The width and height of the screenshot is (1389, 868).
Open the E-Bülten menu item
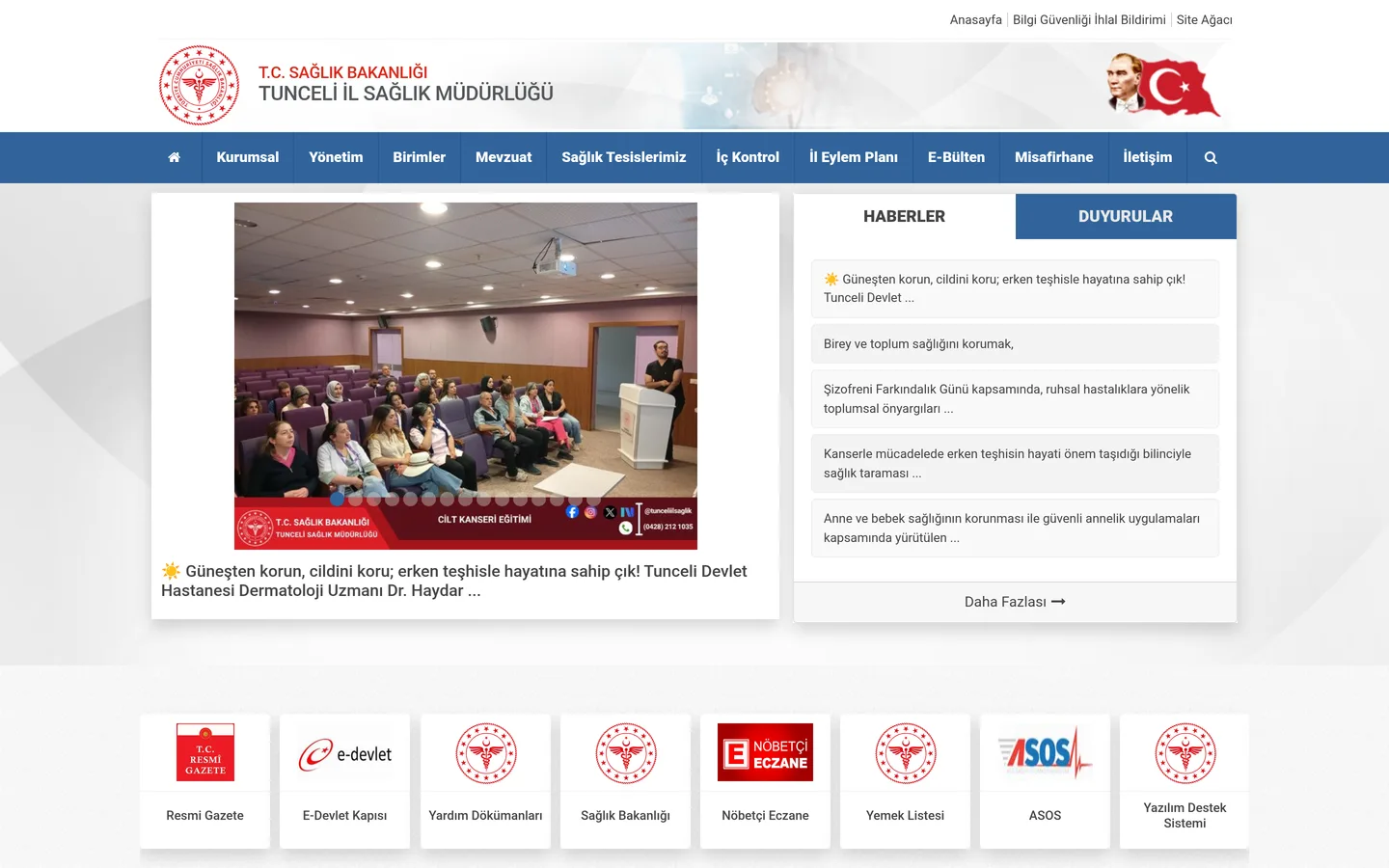click(x=957, y=157)
